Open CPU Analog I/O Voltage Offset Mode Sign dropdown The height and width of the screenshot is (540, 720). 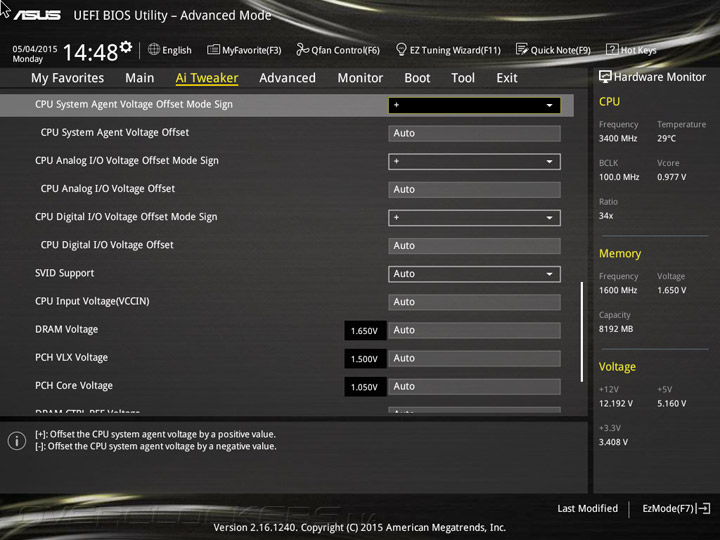pyautogui.click(x=474, y=162)
